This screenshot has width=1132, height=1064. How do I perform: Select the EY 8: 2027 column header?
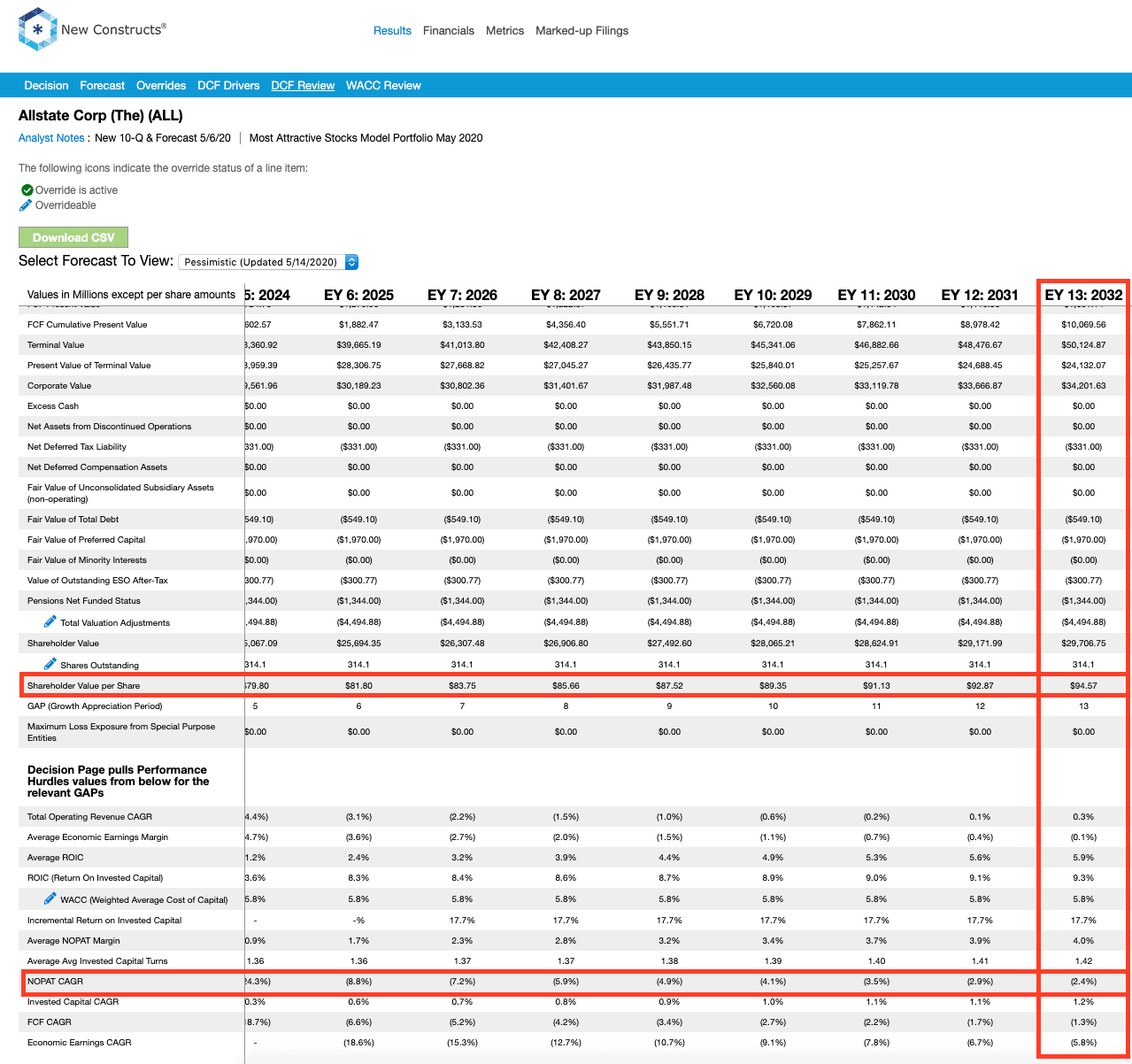(566, 295)
